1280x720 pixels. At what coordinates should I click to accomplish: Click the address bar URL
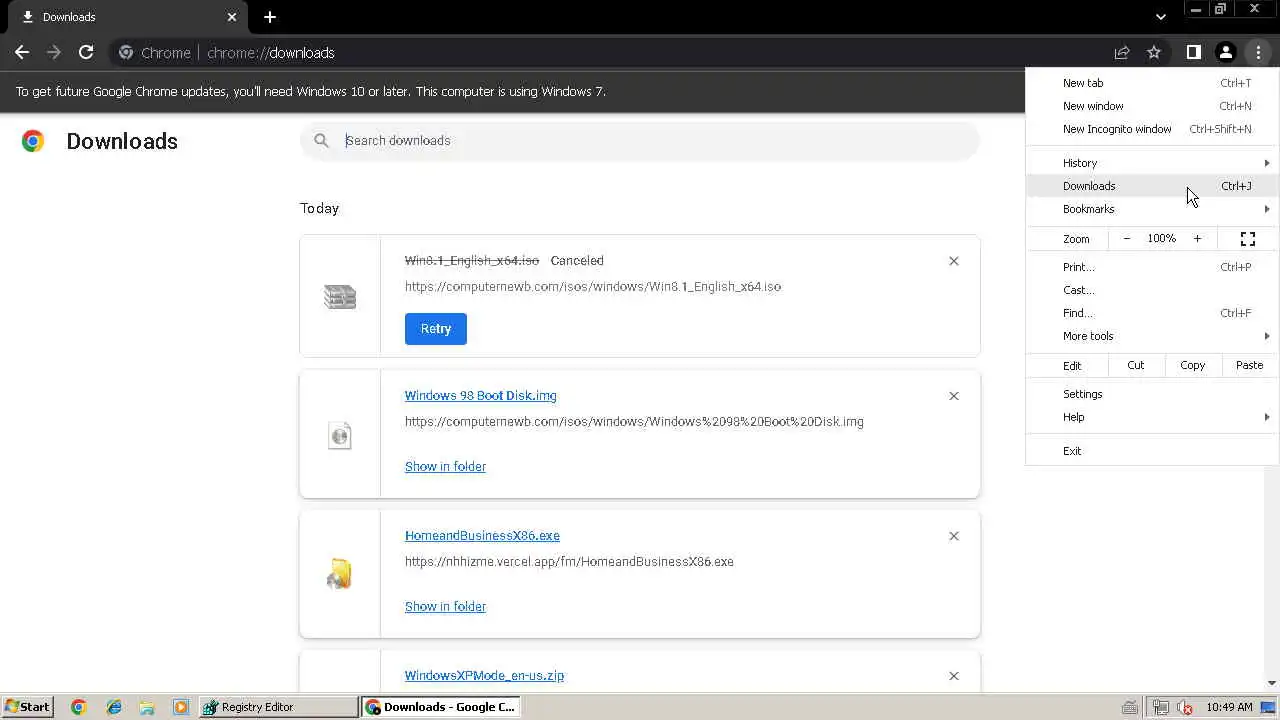(271, 53)
